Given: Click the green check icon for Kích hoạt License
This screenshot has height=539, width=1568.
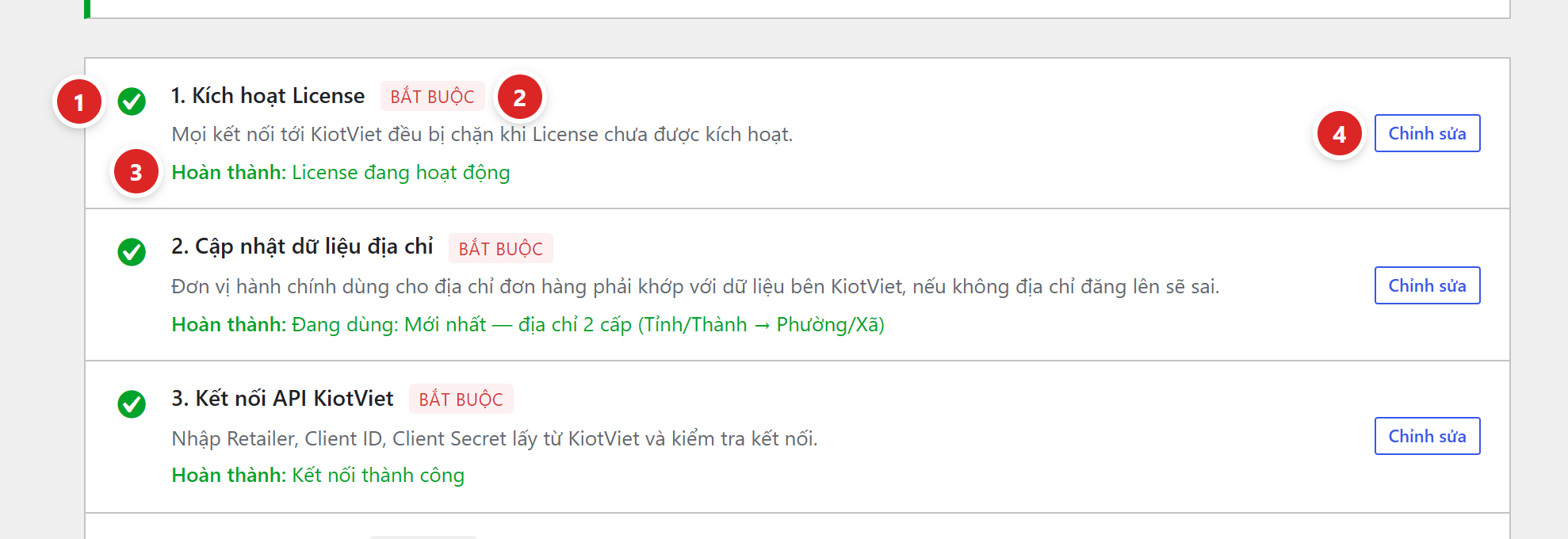Looking at the screenshot, I should coord(132,101).
